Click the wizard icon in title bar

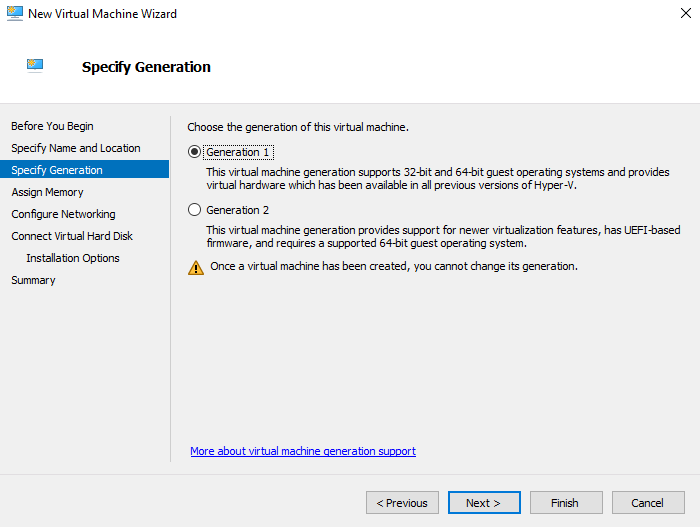click(x=15, y=13)
